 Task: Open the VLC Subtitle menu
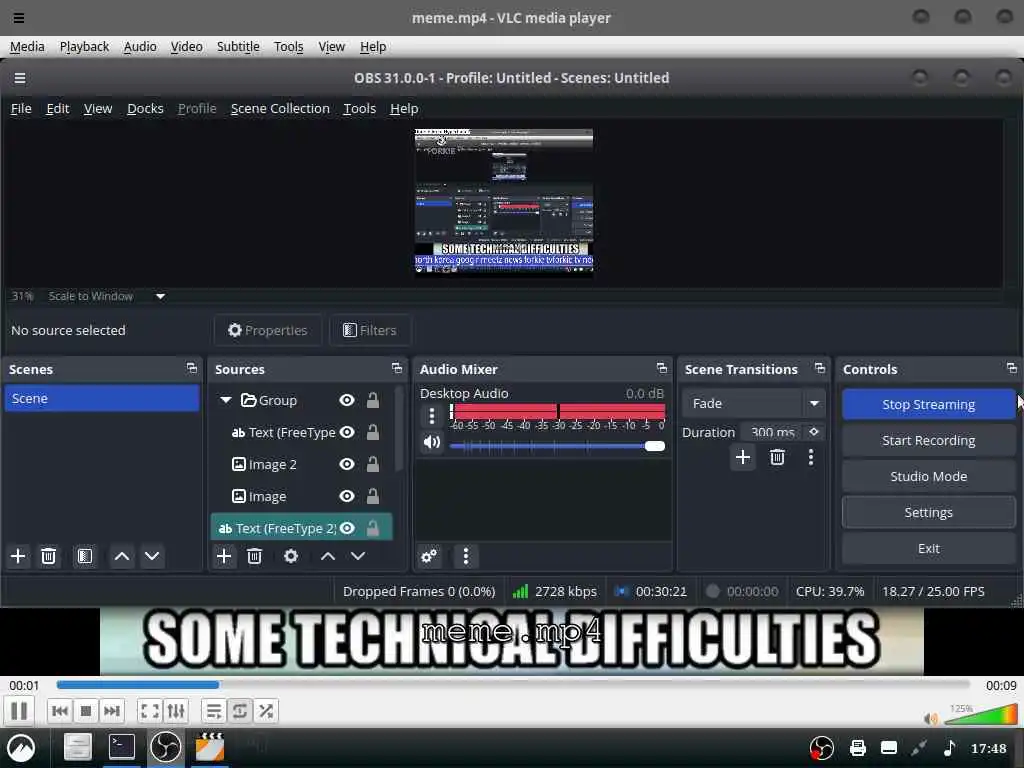click(x=238, y=46)
